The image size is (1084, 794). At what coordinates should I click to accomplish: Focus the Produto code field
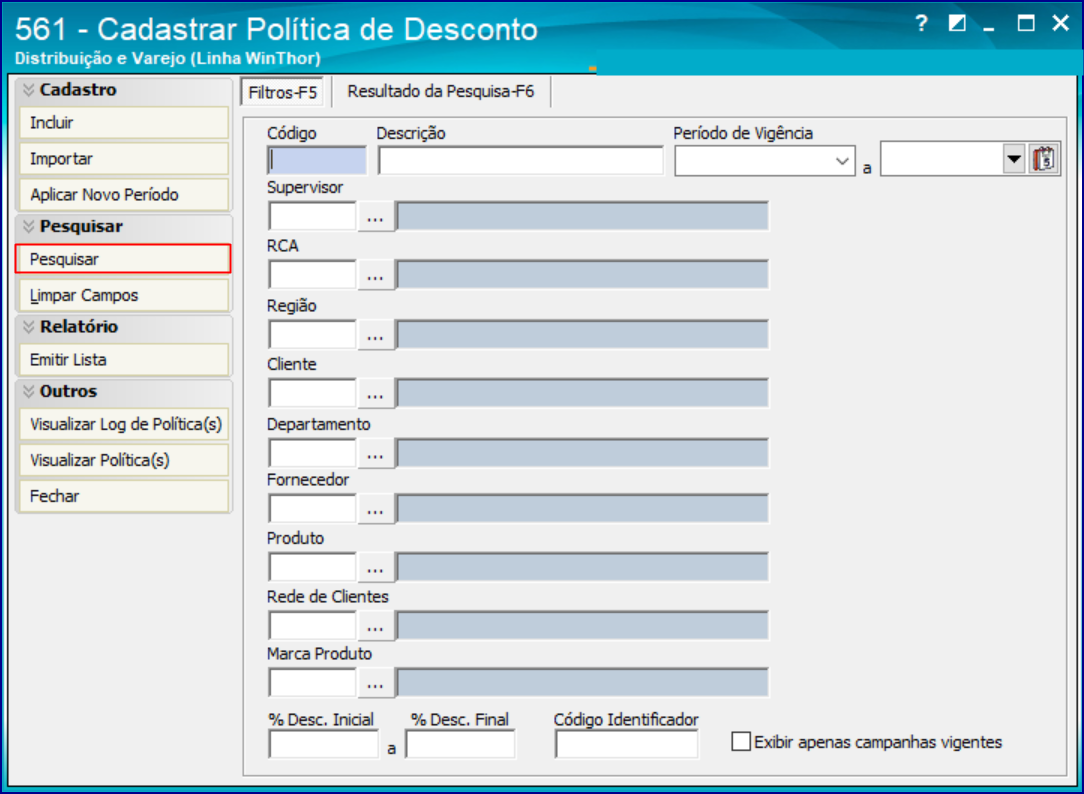click(x=312, y=568)
